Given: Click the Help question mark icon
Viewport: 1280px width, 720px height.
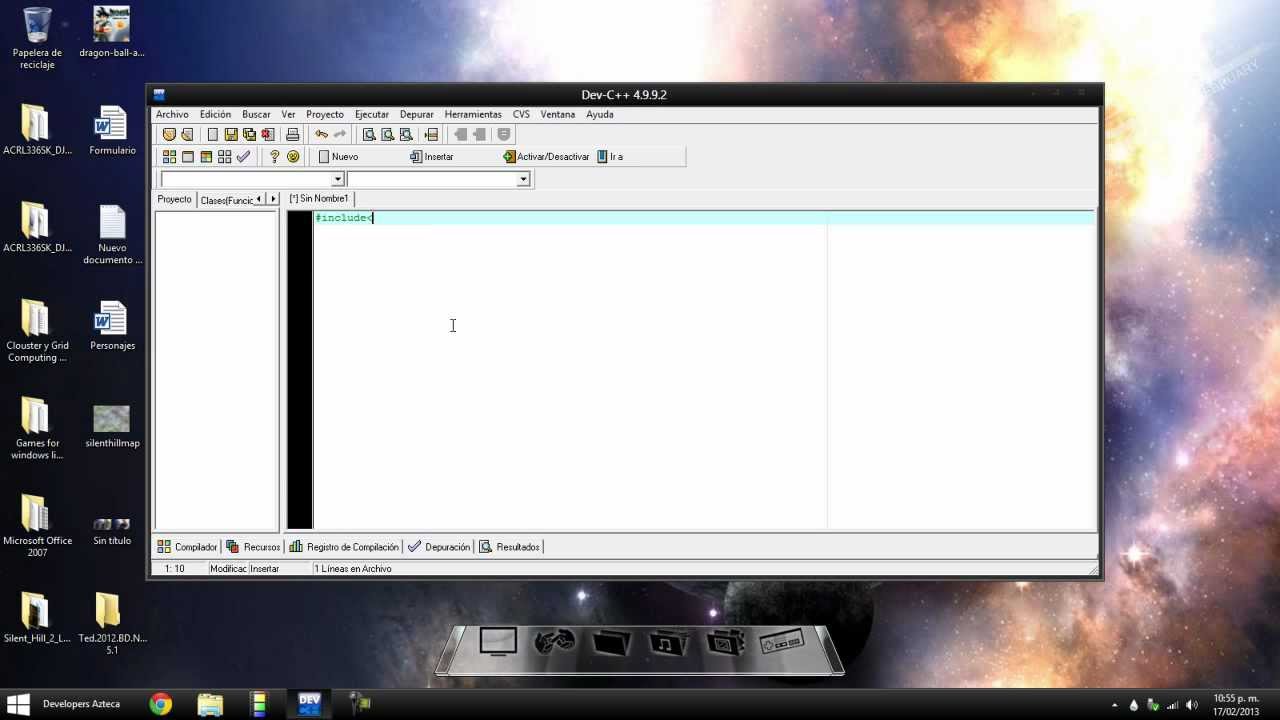Looking at the screenshot, I should (x=274, y=157).
